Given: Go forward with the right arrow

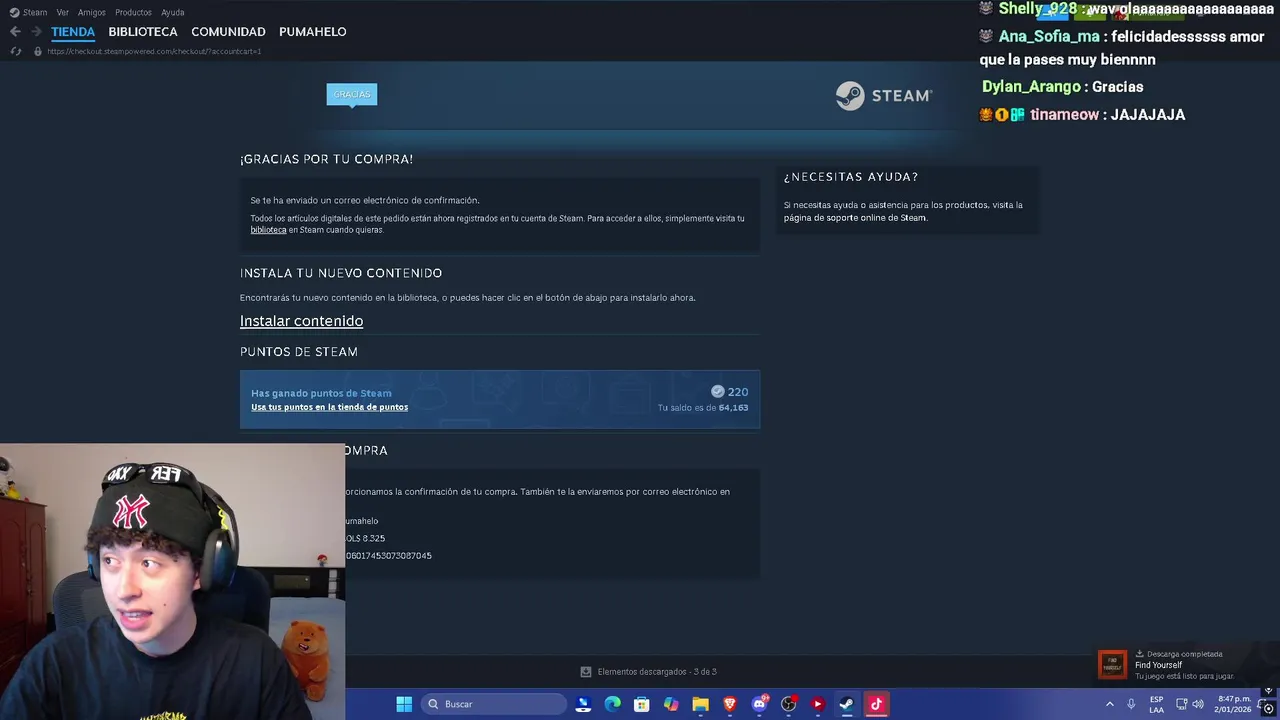Looking at the screenshot, I should [x=36, y=32].
